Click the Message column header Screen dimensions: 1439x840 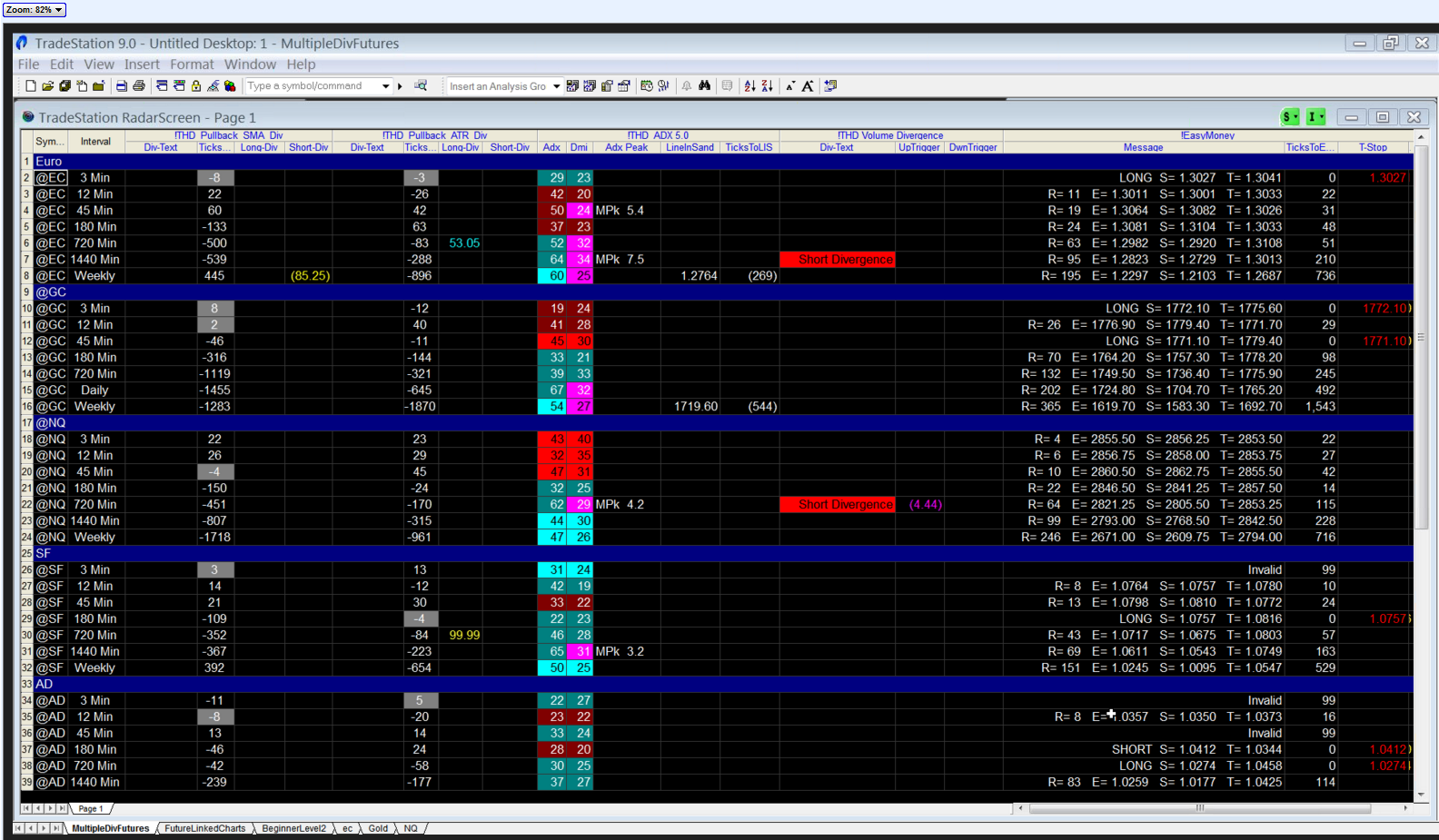pyautogui.click(x=1143, y=147)
